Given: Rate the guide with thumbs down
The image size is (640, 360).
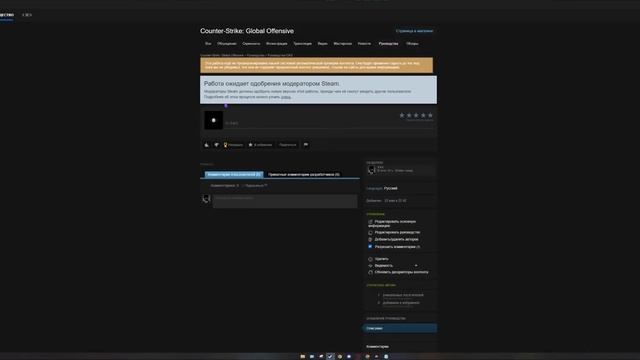Looking at the screenshot, I should tap(216, 145).
